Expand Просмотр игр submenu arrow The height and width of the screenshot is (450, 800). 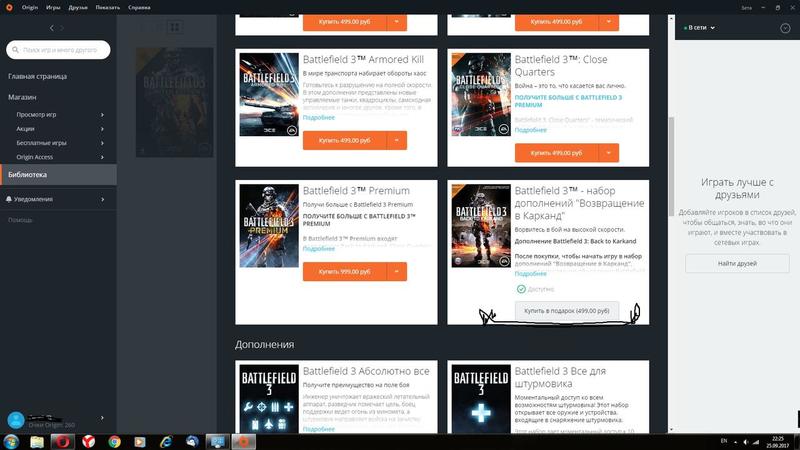(x=103, y=115)
